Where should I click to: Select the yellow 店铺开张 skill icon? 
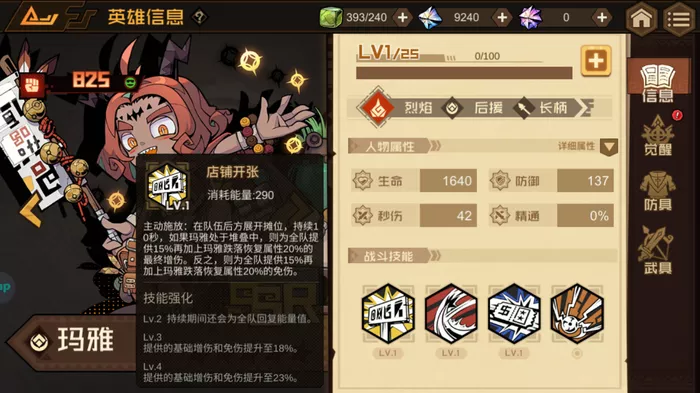[x=388, y=314]
